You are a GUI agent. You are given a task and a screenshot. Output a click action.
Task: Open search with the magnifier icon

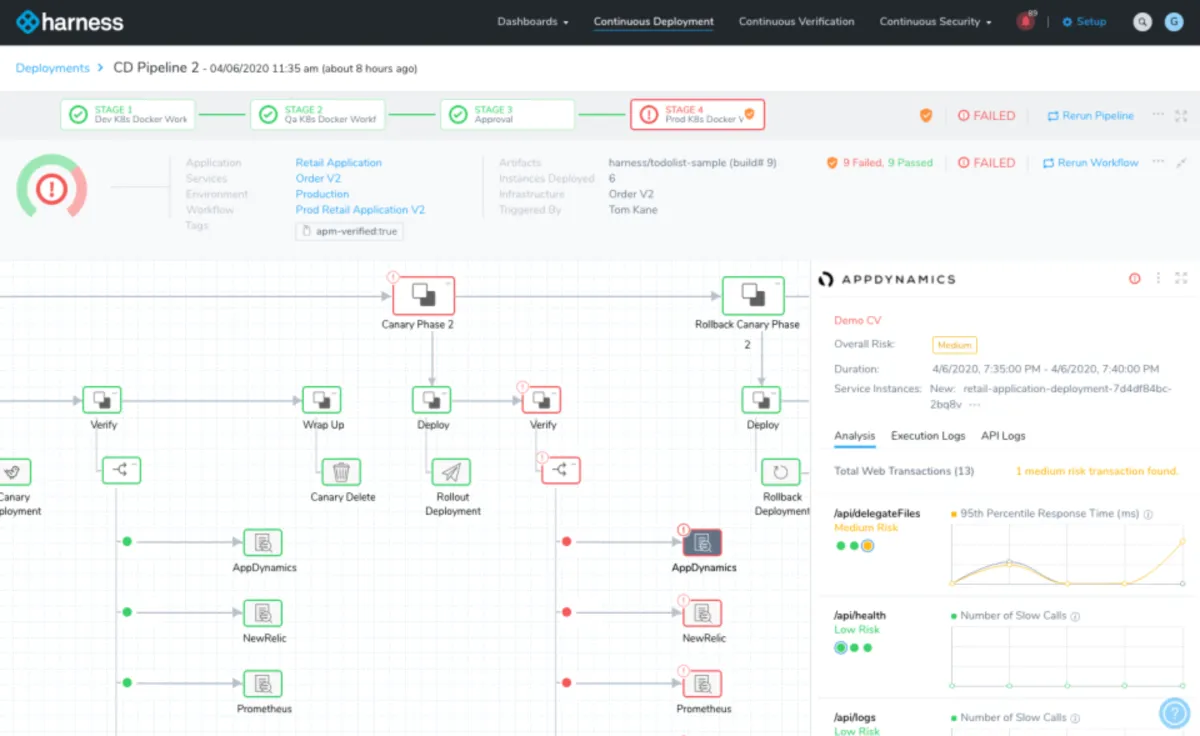(1142, 21)
